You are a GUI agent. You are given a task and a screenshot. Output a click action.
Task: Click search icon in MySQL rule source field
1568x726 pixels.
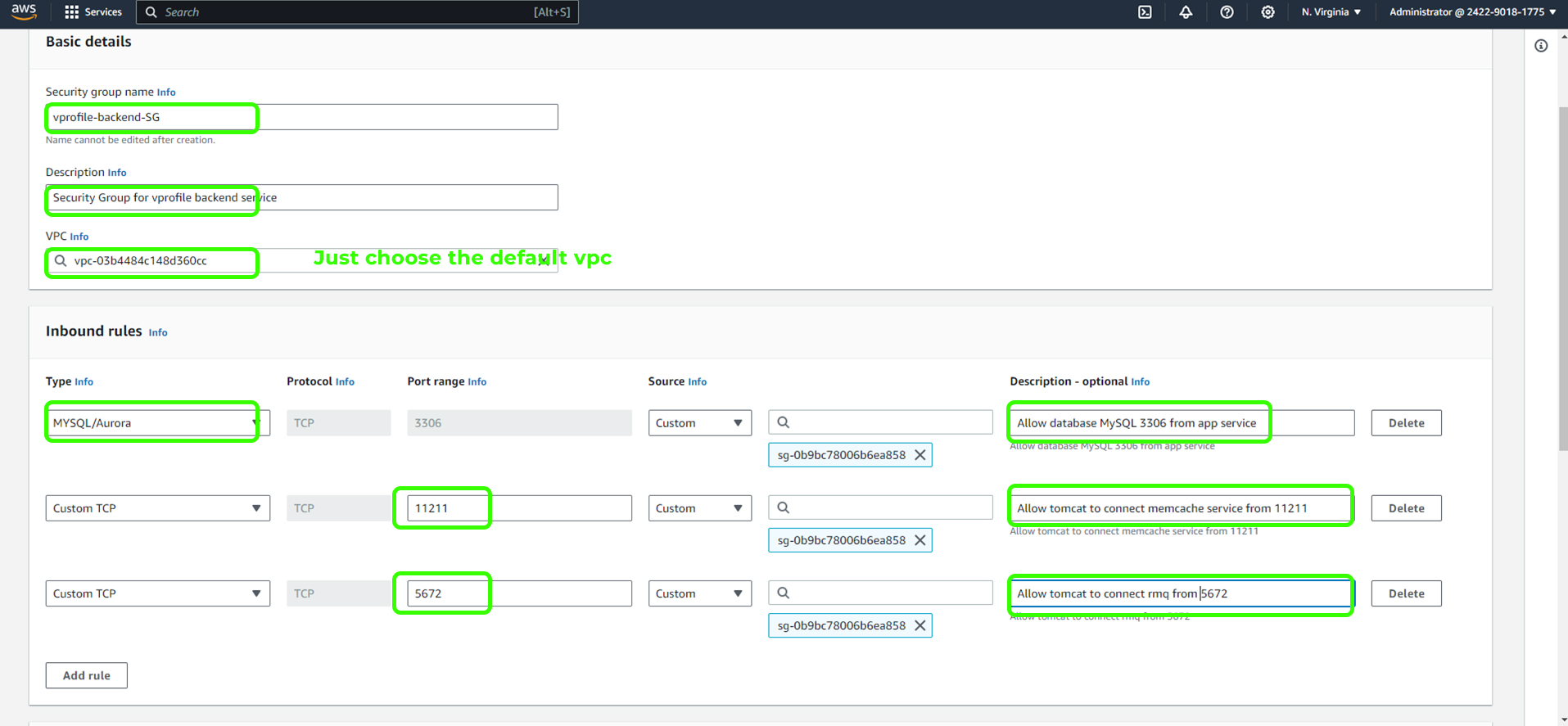click(x=784, y=422)
